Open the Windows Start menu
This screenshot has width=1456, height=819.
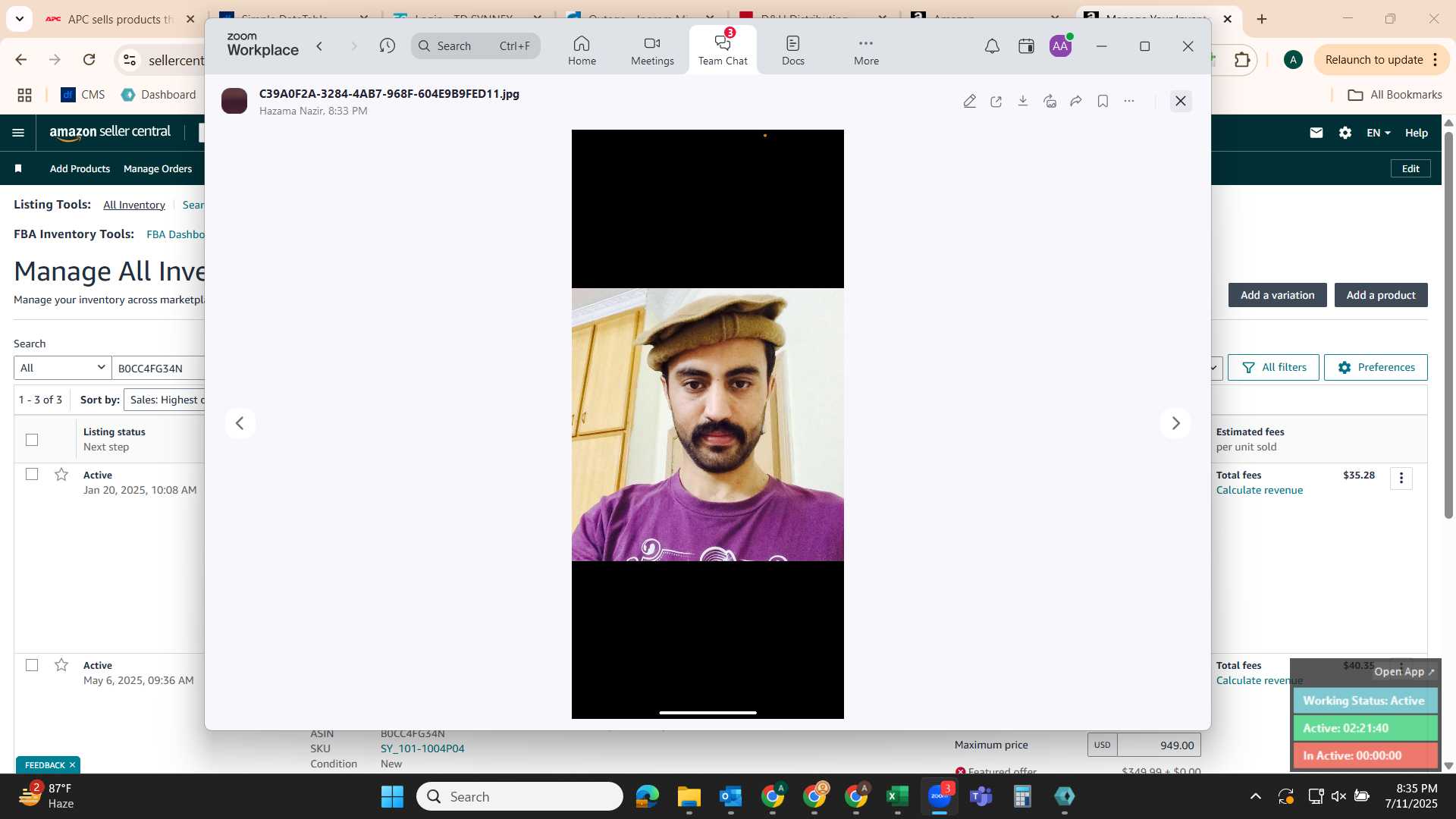click(392, 796)
